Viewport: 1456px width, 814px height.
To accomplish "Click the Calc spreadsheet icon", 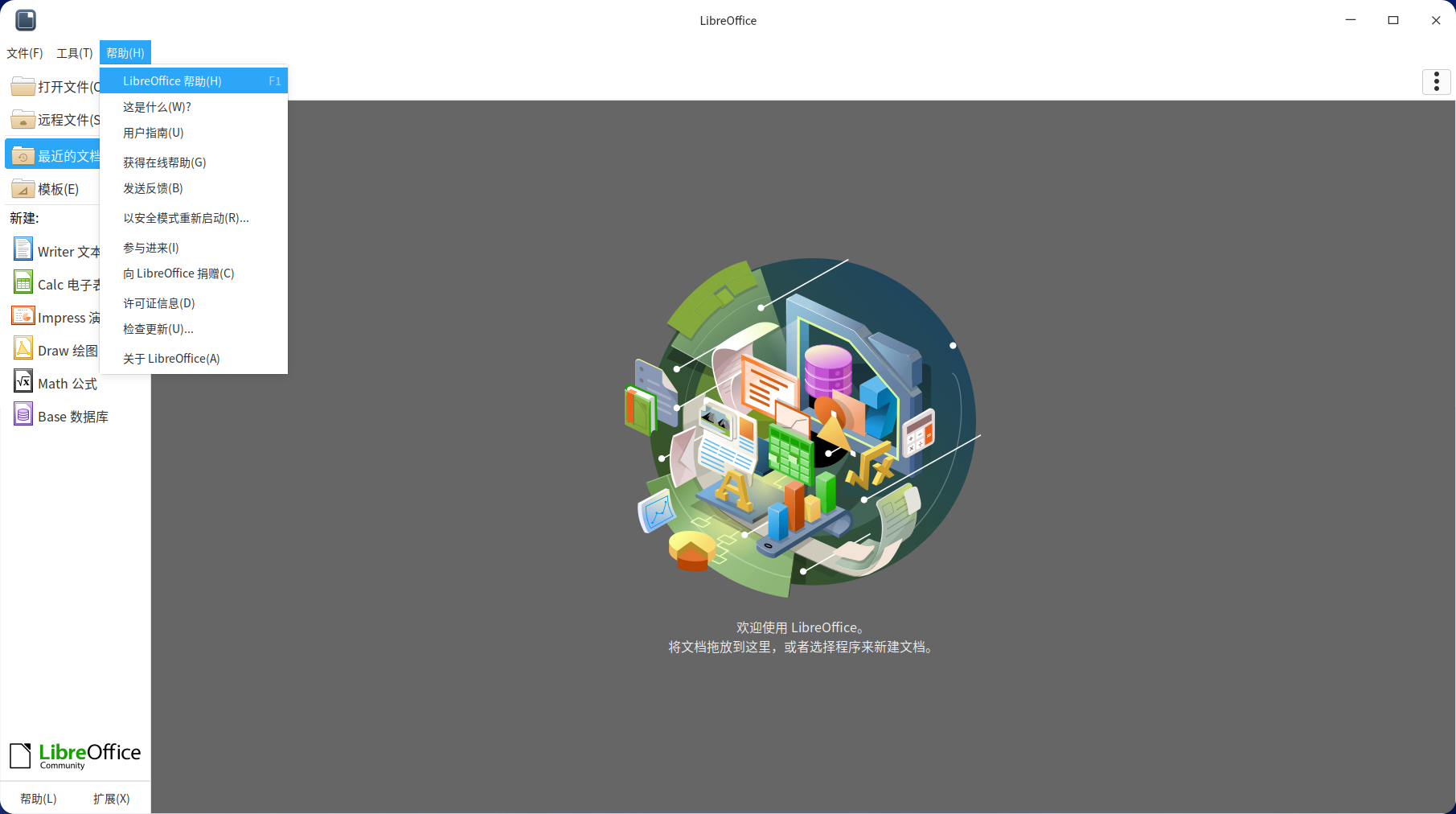I will pos(23,282).
